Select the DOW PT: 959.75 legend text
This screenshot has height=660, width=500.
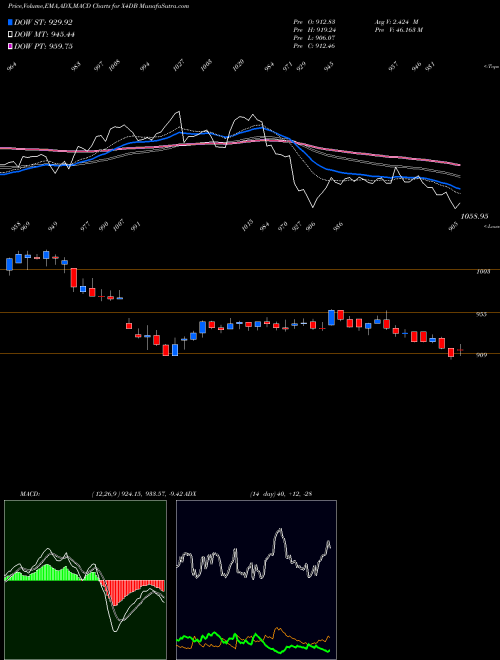click(x=43, y=46)
